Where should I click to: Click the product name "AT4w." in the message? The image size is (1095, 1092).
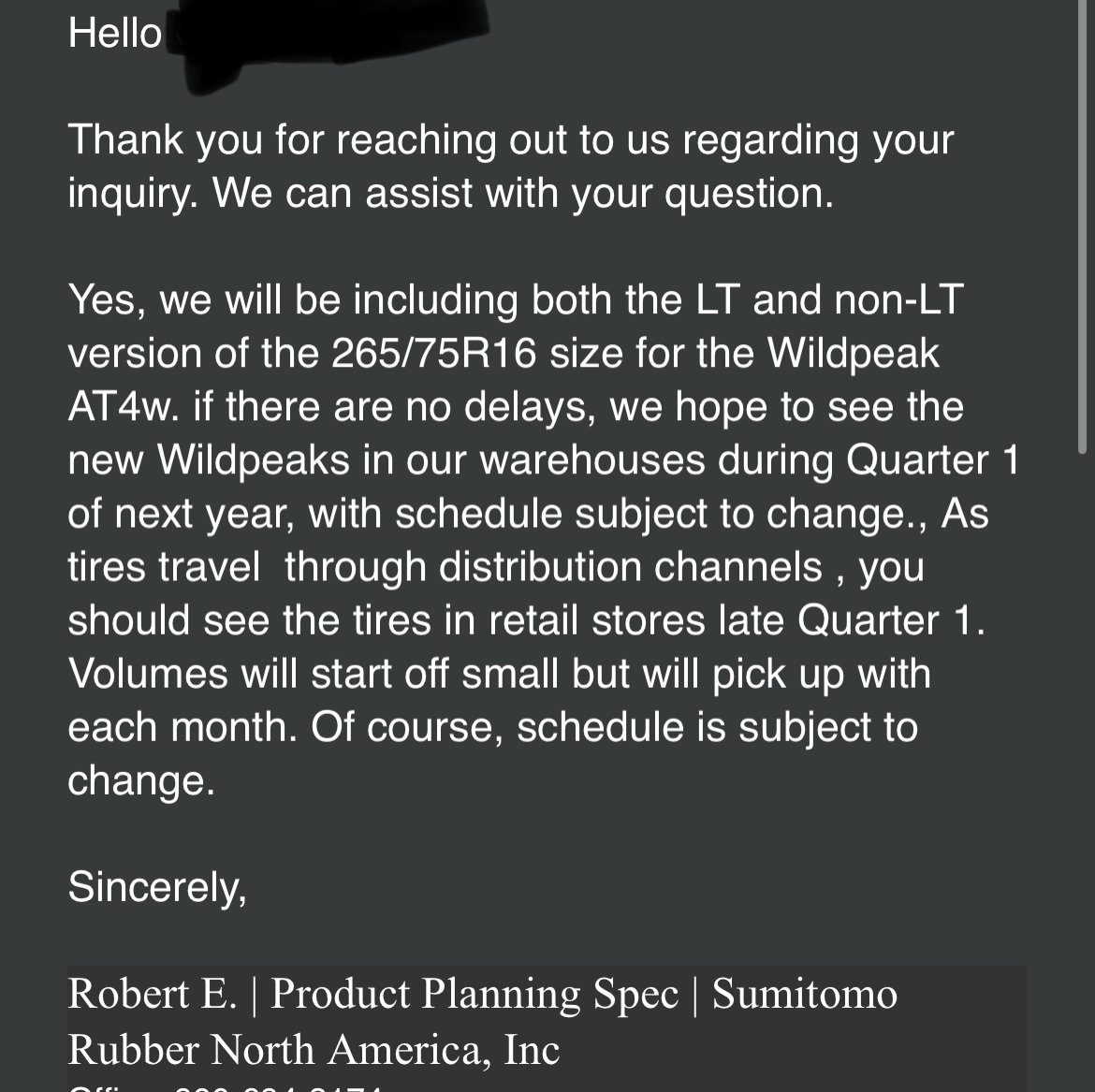(124, 406)
